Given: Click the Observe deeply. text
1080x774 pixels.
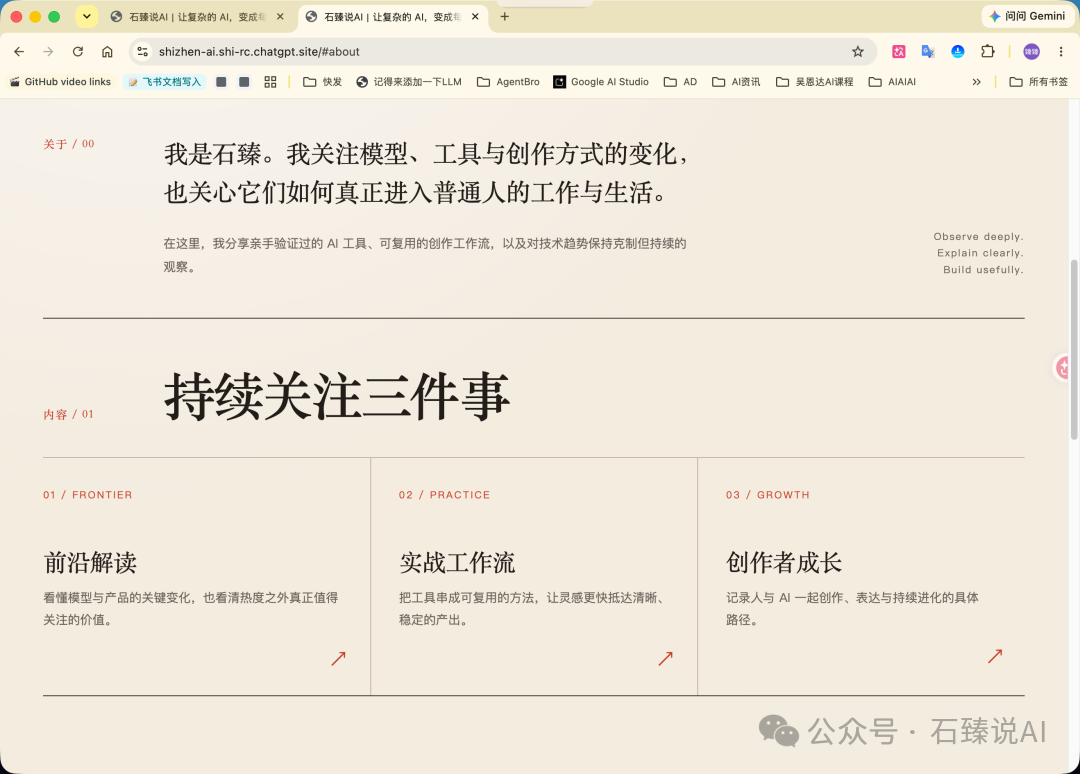Looking at the screenshot, I should point(978,237).
